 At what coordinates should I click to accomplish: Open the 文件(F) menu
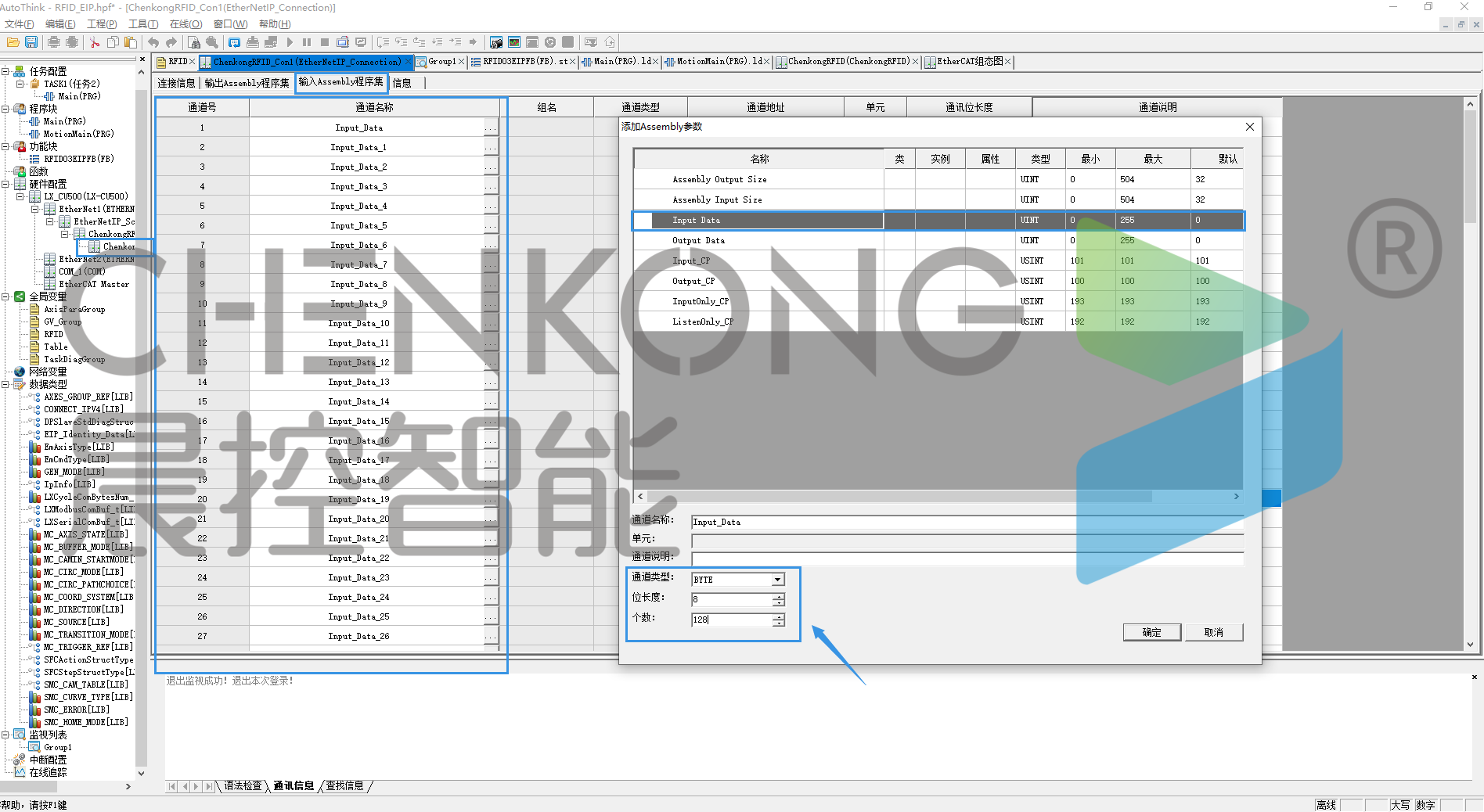click(19, 24)
